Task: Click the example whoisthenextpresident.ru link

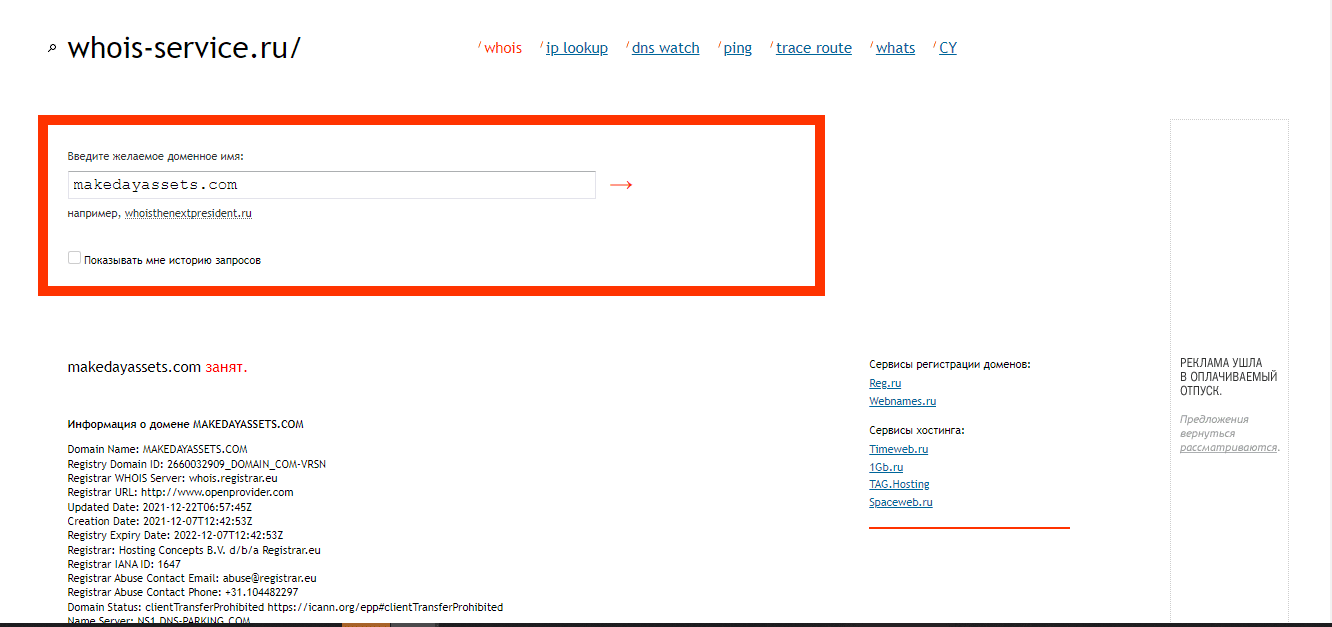Action: tap(188, 214)
